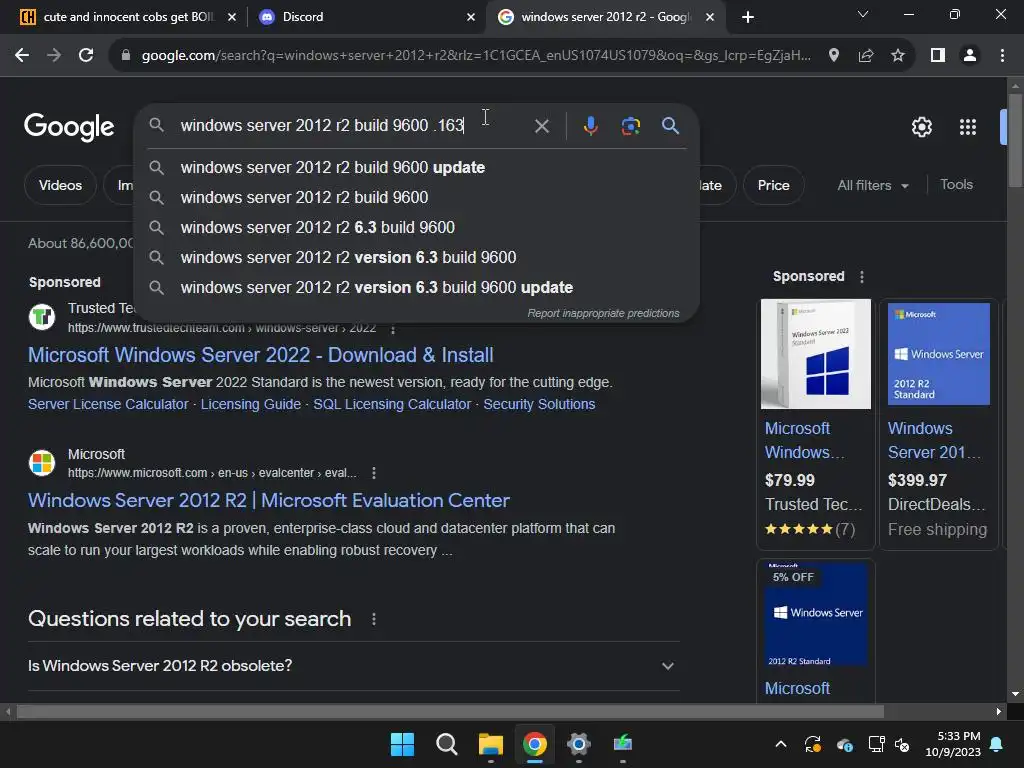Open Settings gear in taskbar
This screenshot has width=1024, height=768.
(x=579, y=744)
